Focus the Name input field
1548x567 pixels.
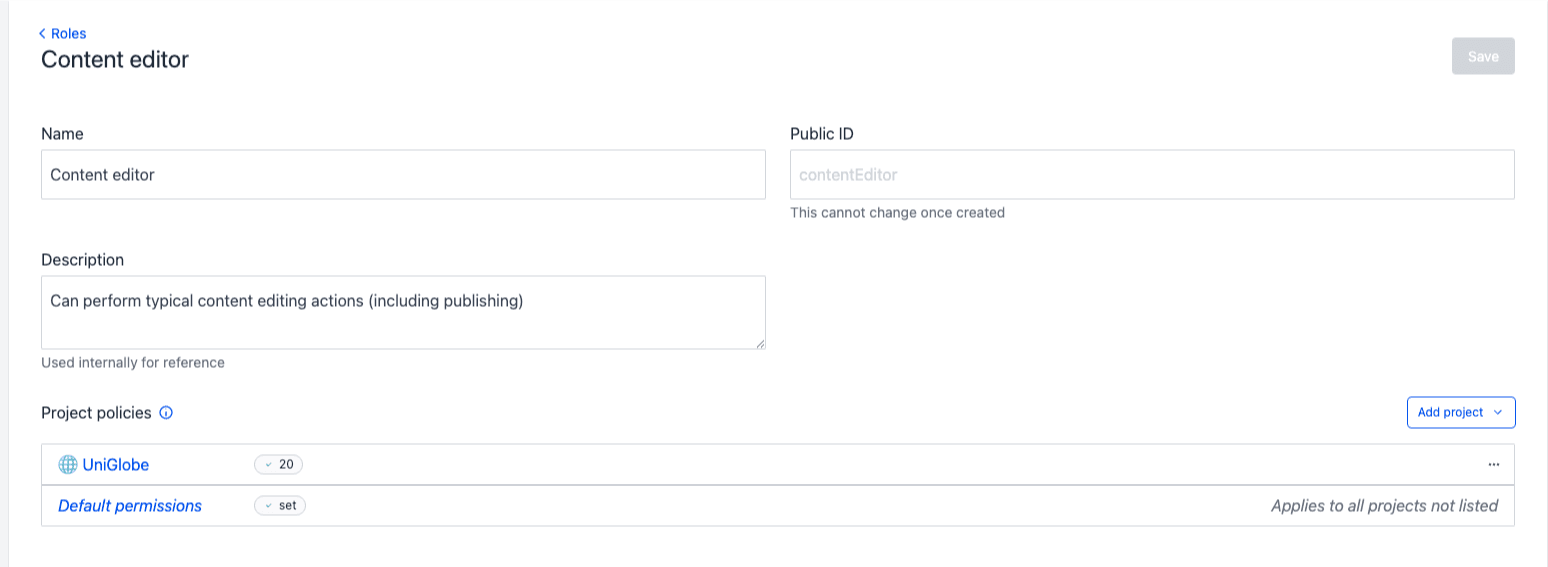[403, 175]
